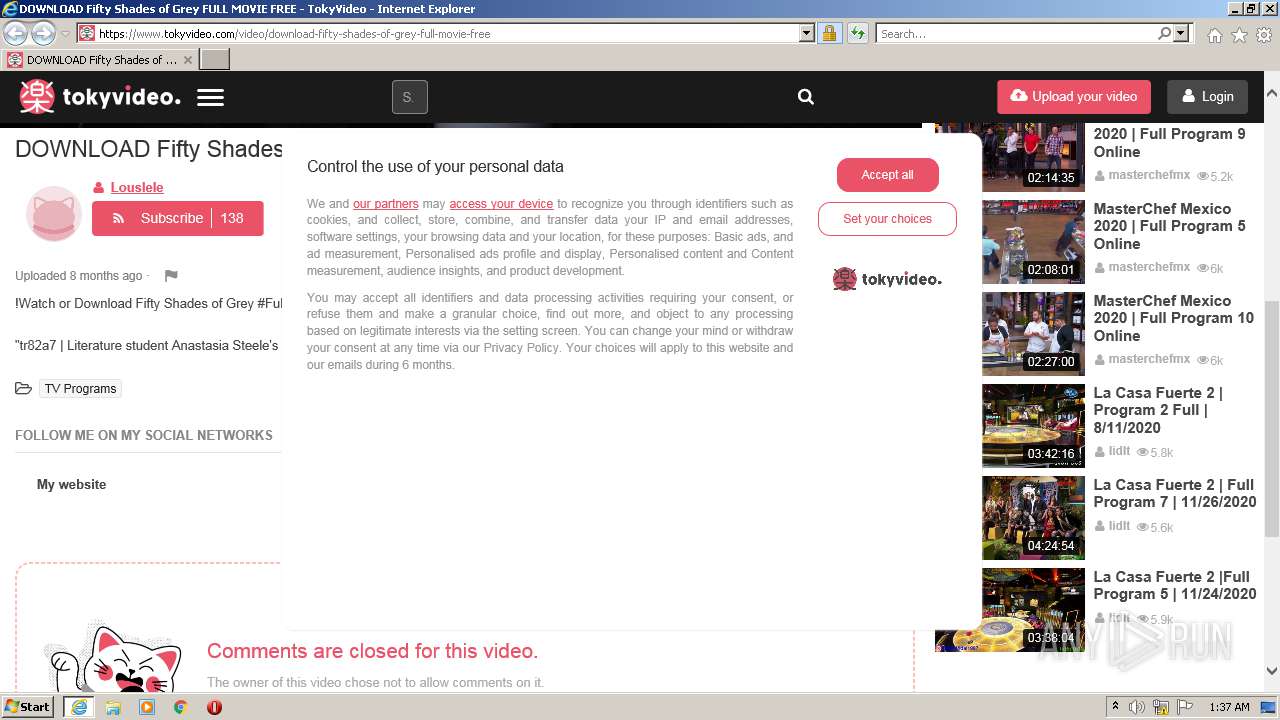The height and width of the screenshot is (720, 1280).
Task: Click the IE Home icon
Action: coord(1214,35)
